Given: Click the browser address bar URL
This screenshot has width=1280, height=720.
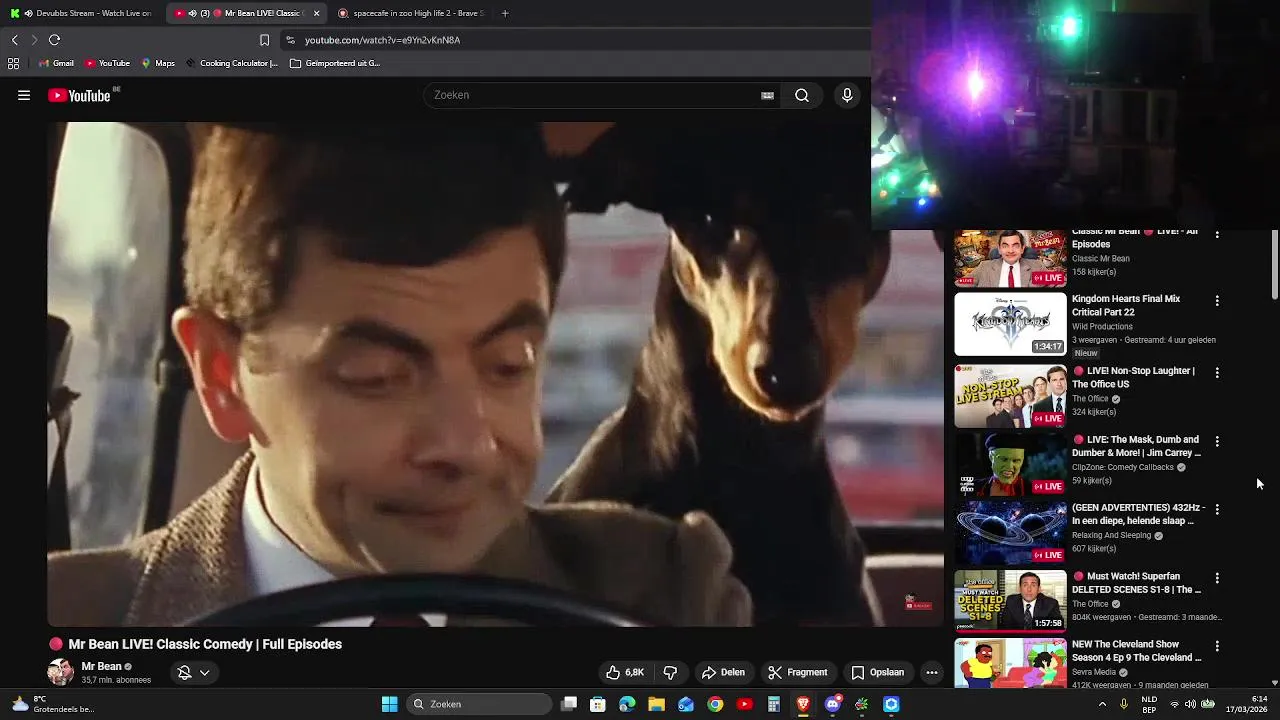Looking at the screenshot, I should click(382, 40).
